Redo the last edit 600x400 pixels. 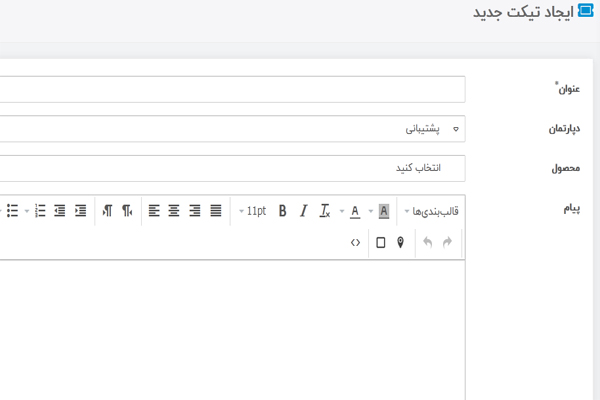tap(447, 242)
